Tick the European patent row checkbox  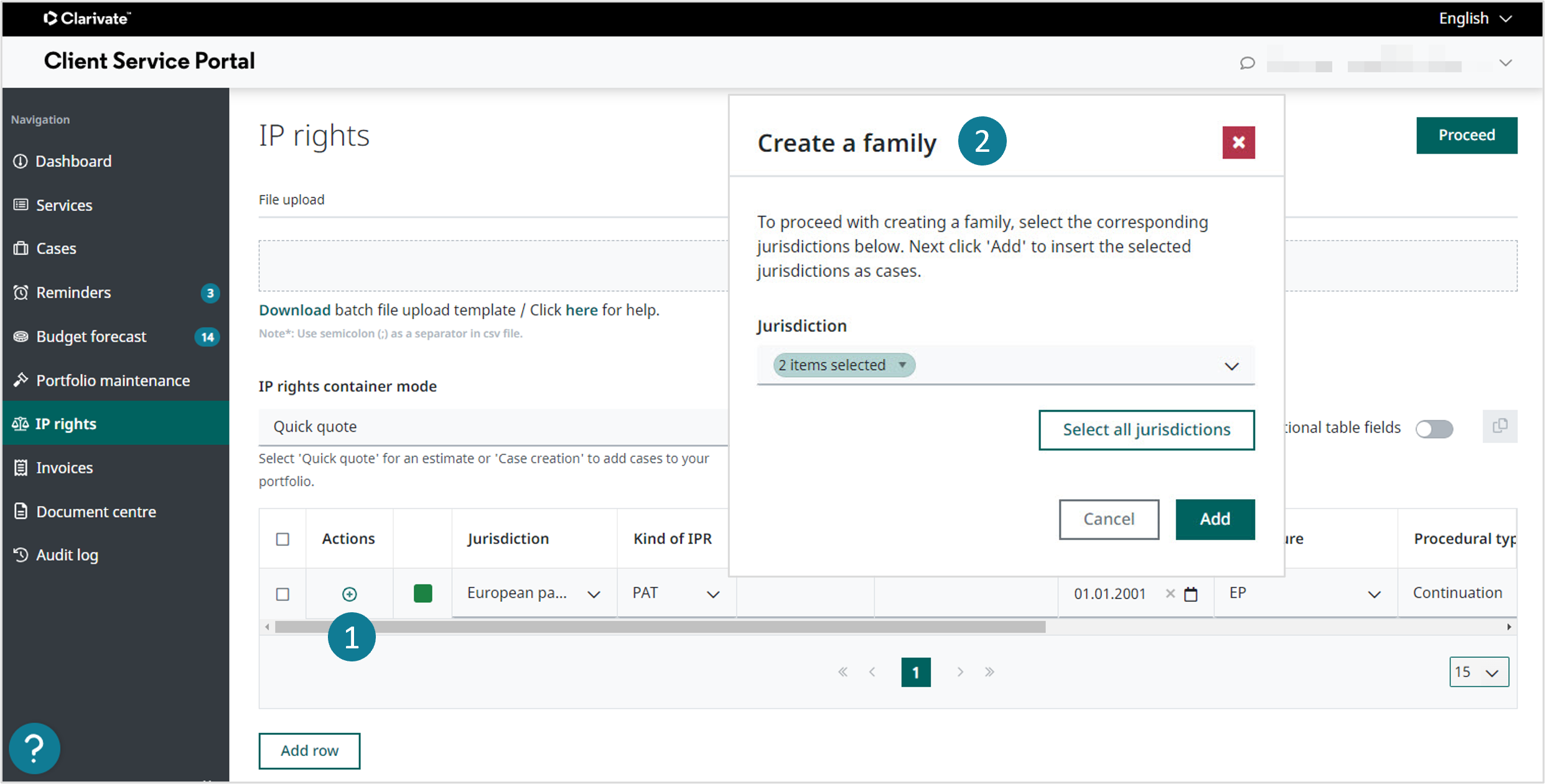tap(282, 594)
